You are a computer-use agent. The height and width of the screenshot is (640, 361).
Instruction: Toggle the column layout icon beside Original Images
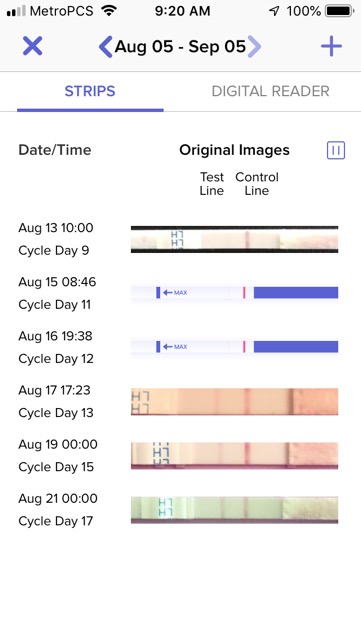(x=336, y=150)
